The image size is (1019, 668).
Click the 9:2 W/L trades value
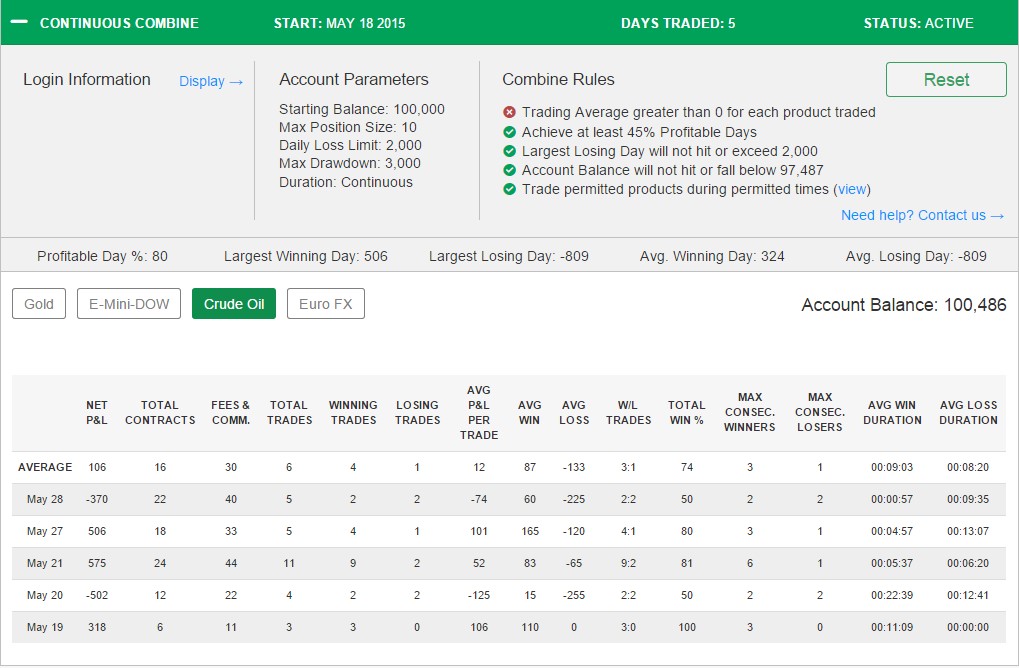coord(628,563)
